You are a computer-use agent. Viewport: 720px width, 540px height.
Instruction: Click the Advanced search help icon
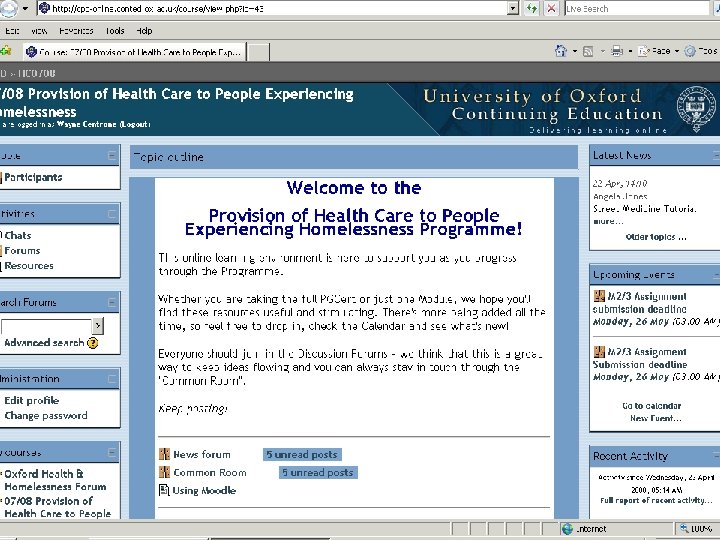pos(92,343)
